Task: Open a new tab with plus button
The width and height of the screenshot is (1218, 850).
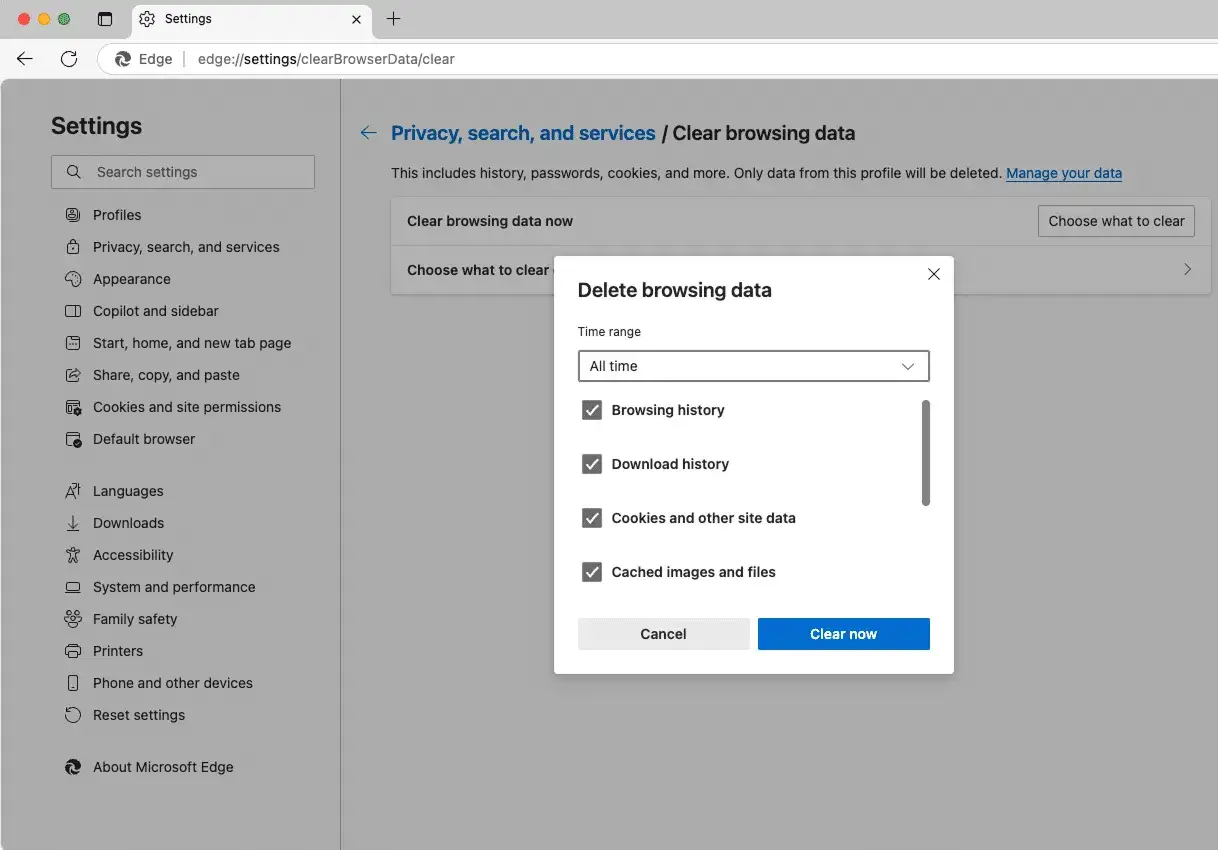Action: (x=394, y=19)
